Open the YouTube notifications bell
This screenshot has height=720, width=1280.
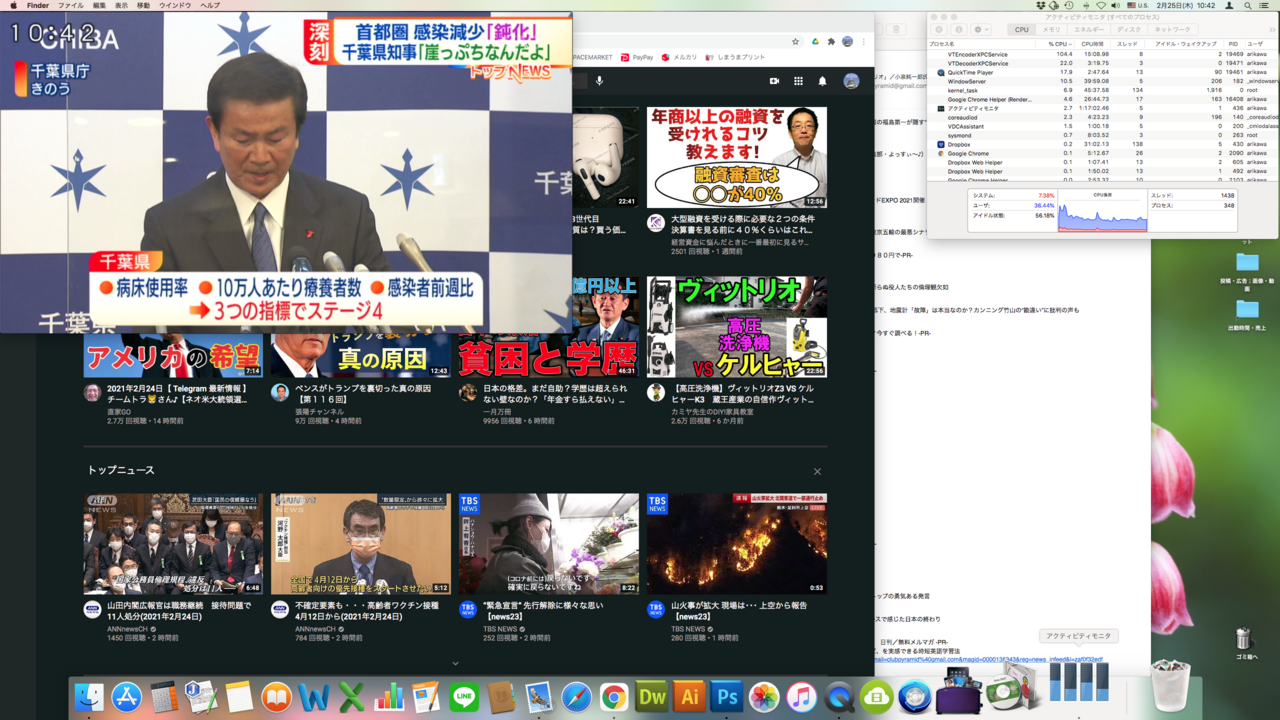point(822,81)
